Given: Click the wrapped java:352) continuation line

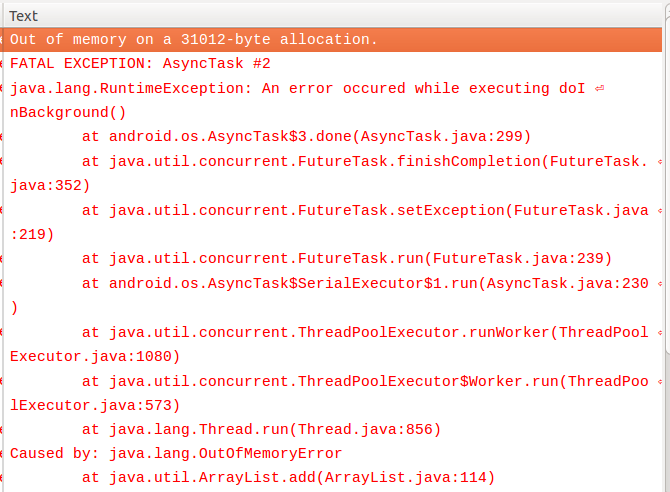Looking at the screenshot, I should [50, 185].
